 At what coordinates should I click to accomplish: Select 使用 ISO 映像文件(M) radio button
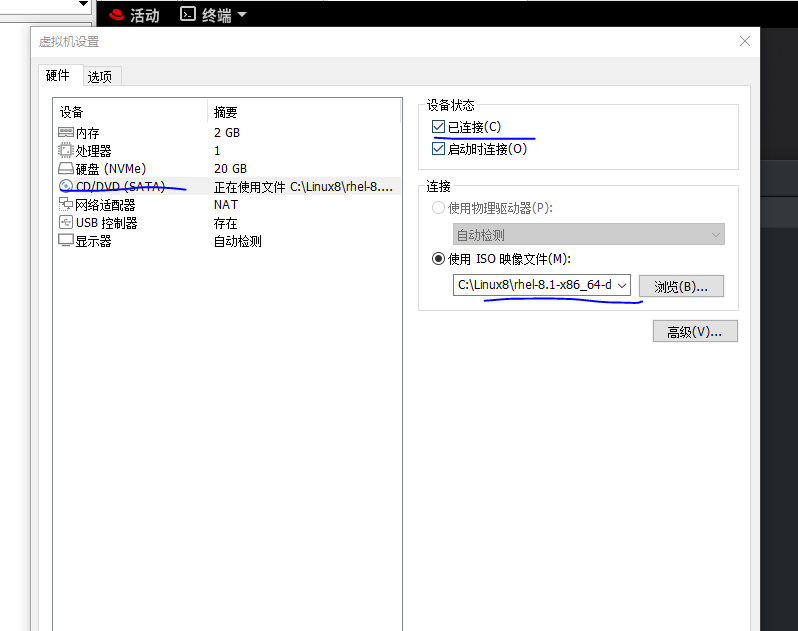point(438,259)
